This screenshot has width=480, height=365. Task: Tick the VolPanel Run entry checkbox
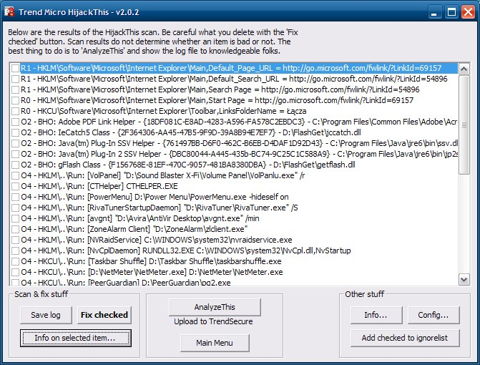(x=15, y=176)
